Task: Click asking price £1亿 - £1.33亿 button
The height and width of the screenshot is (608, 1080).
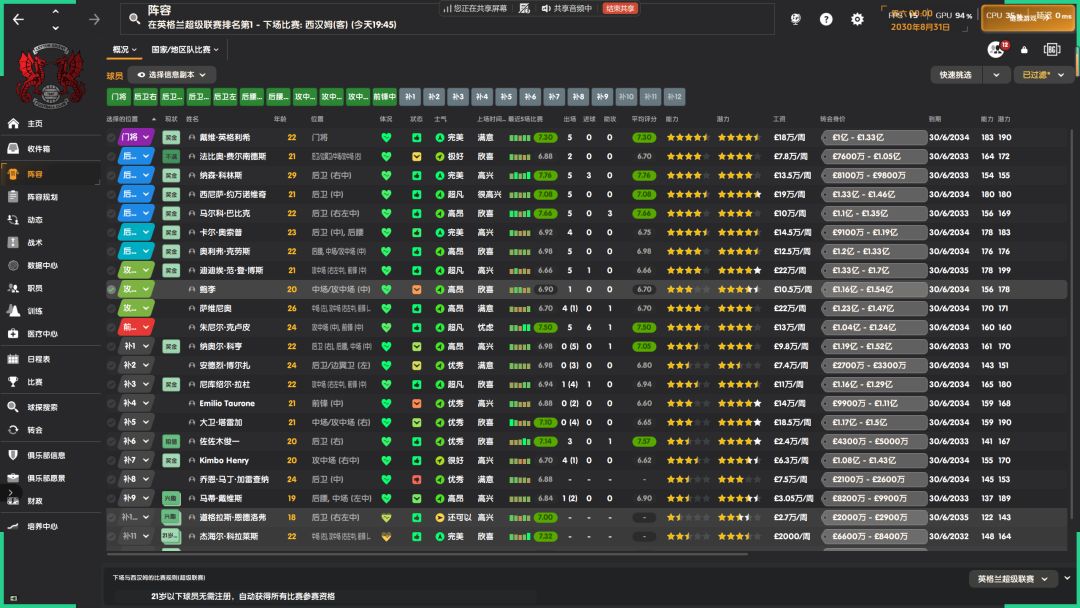Action: [874, 138]
